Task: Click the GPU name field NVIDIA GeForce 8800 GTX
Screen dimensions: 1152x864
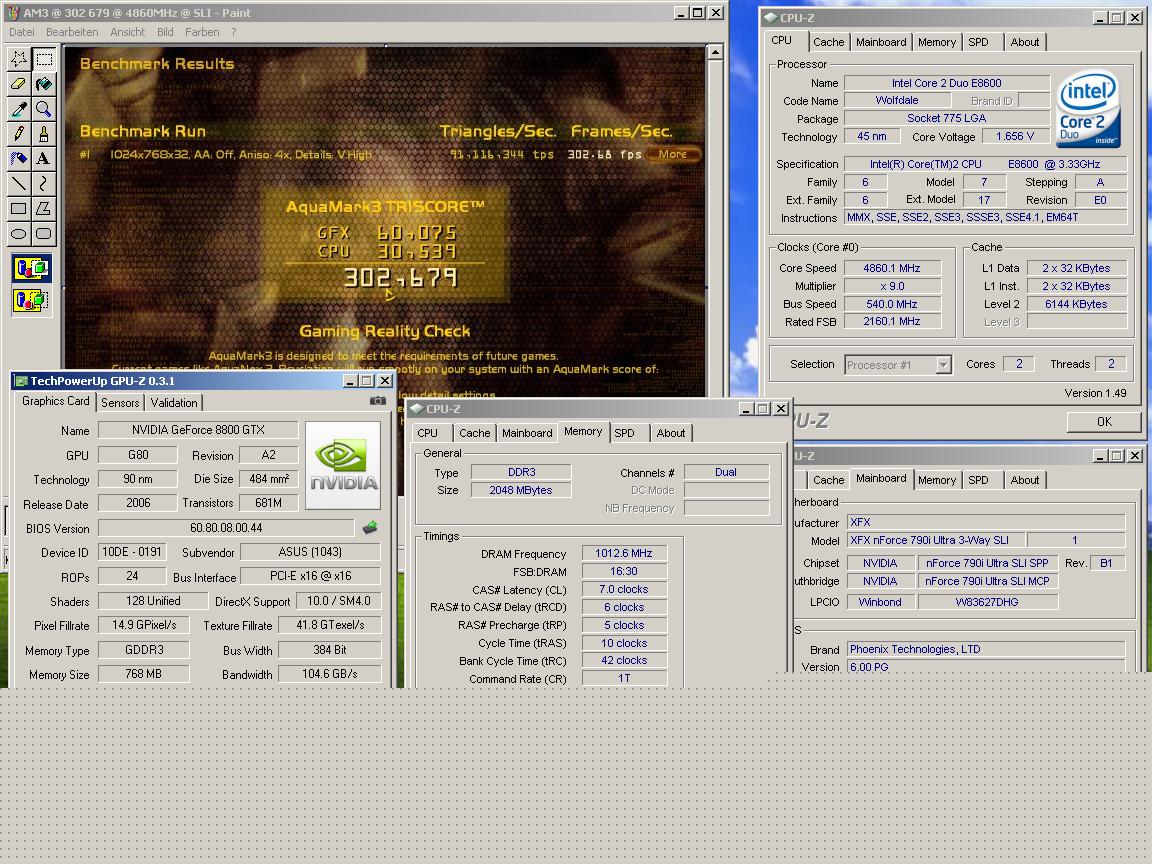Action: (x=198, y=430)
